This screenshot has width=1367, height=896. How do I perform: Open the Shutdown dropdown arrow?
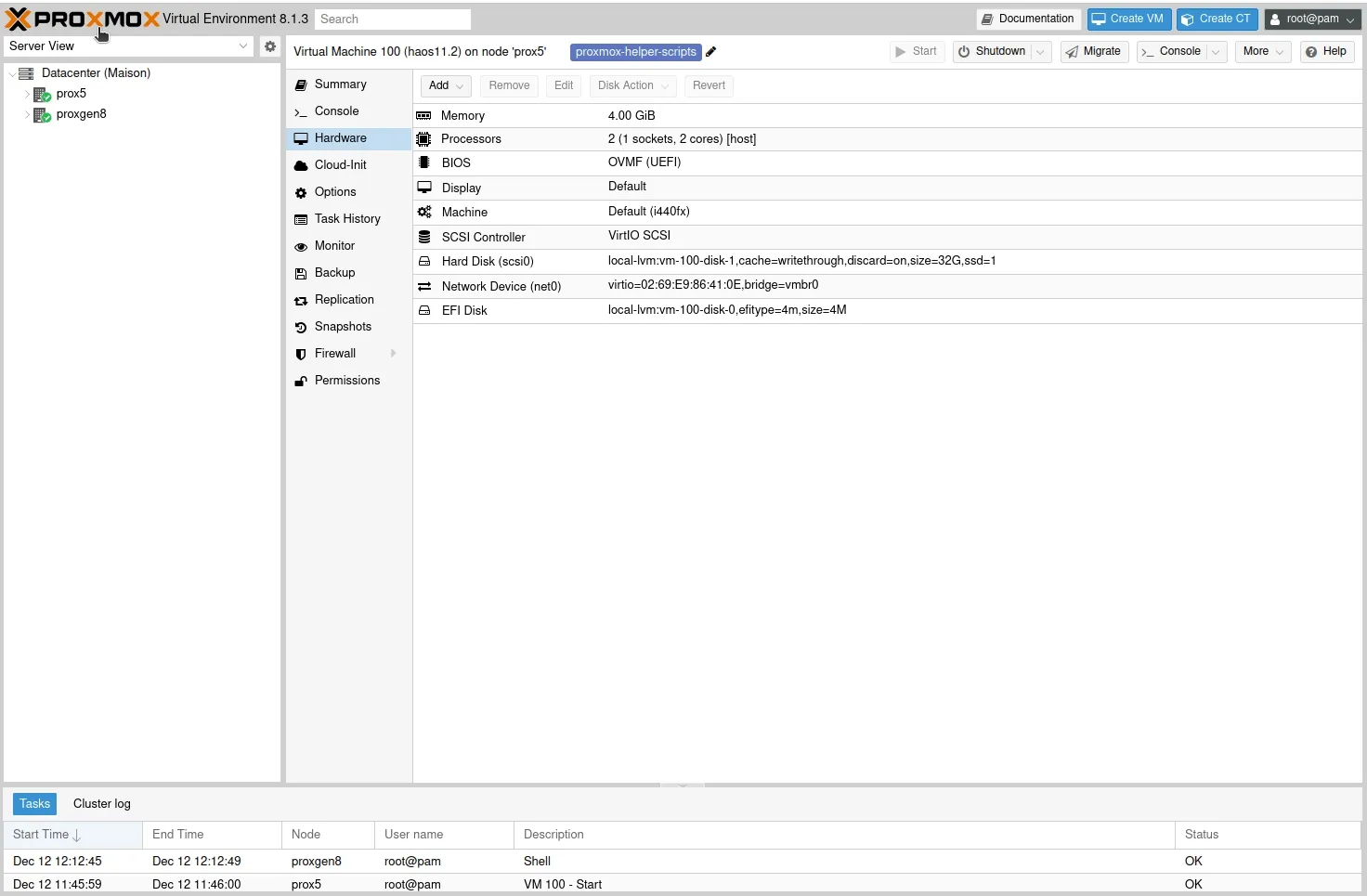point(1039,52)
